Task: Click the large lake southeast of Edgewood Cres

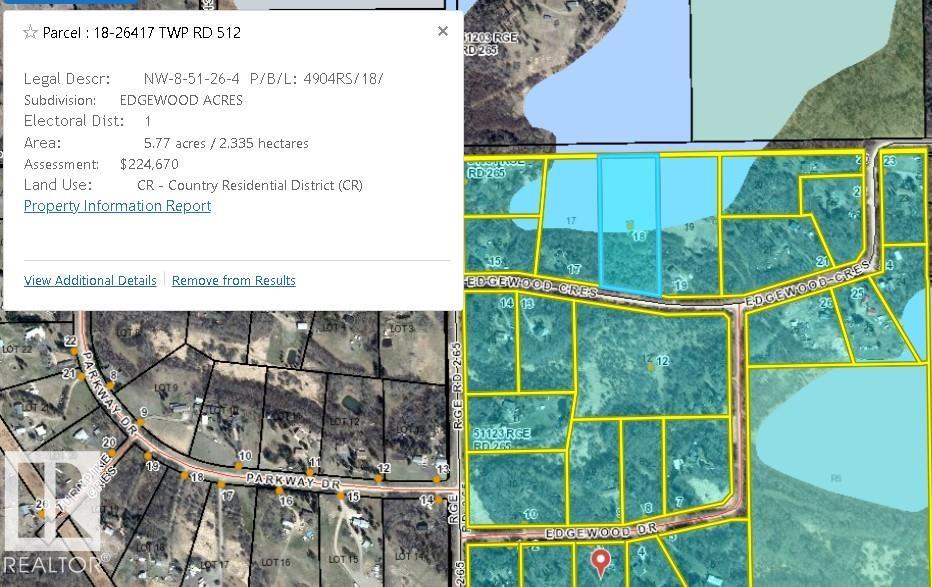Action: coord(840,450)
